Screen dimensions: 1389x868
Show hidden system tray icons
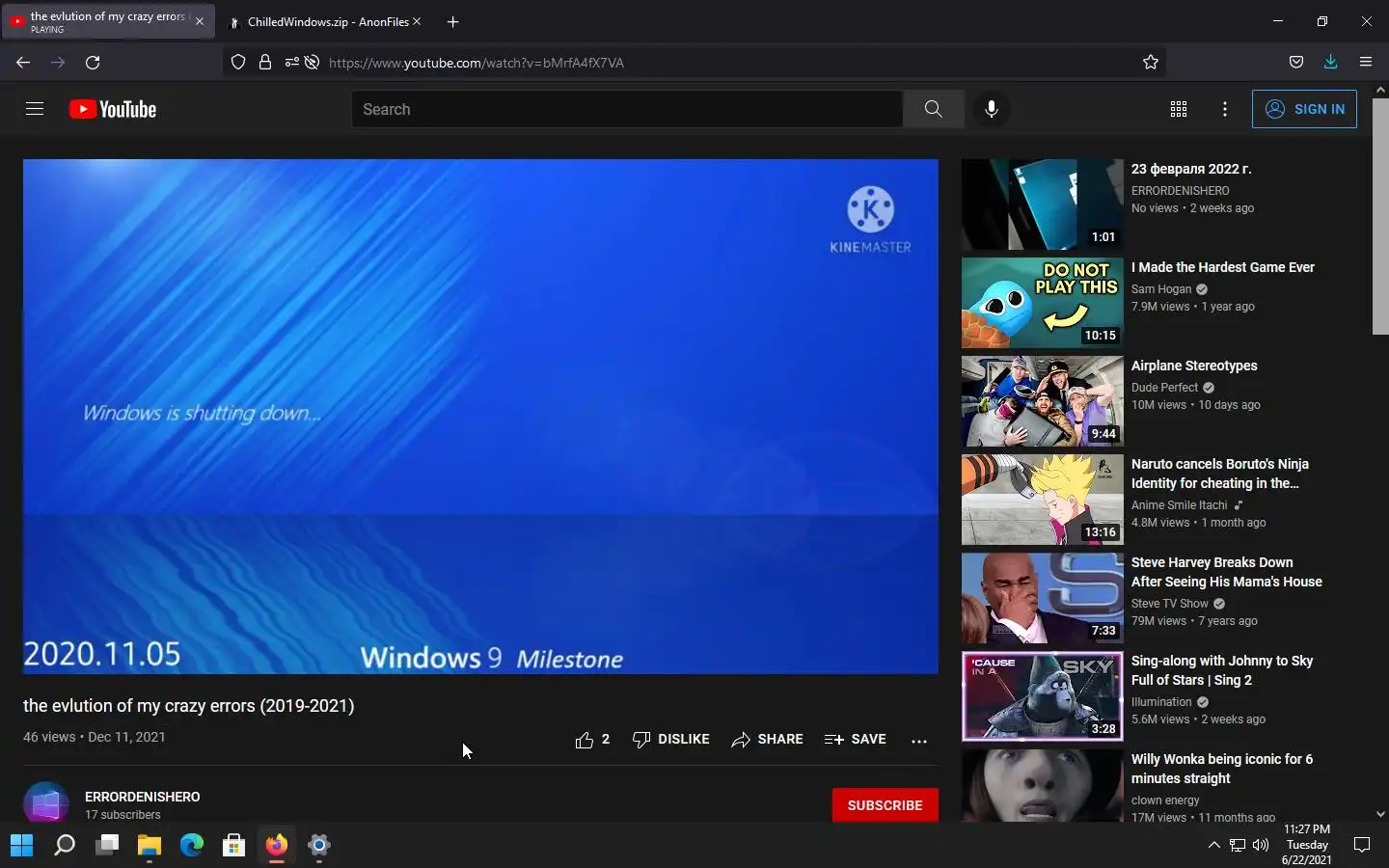tap(1213, 846)
